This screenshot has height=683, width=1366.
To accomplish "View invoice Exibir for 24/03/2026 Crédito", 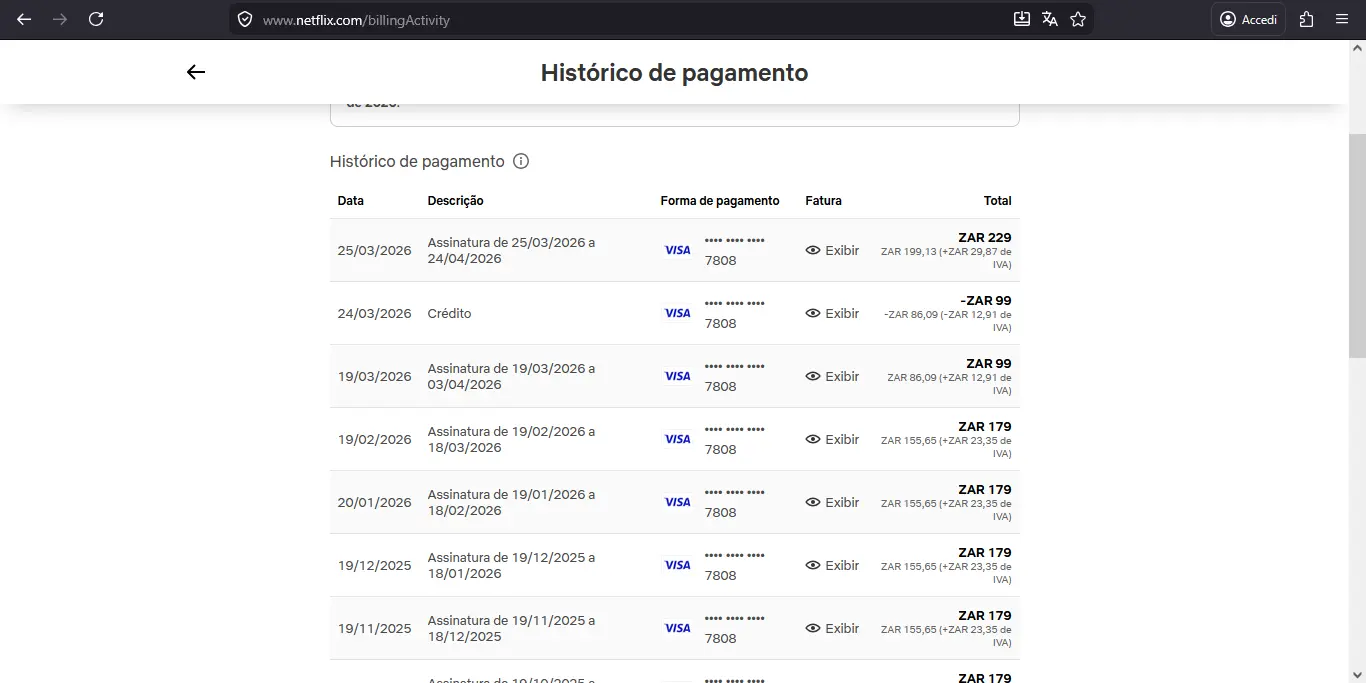I will coord(832,313).
